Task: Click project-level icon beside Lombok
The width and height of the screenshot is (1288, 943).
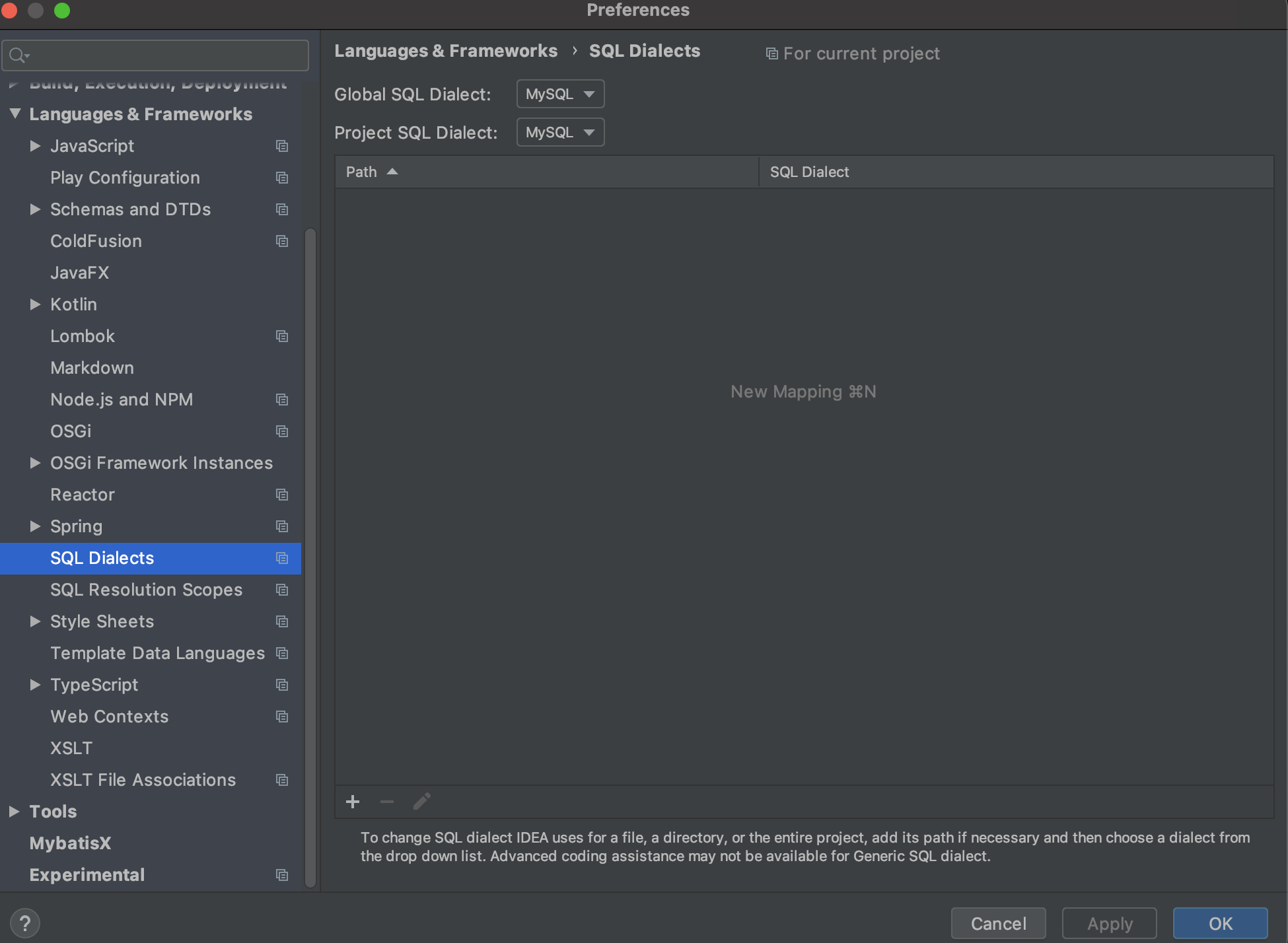Action: [282, 336]
